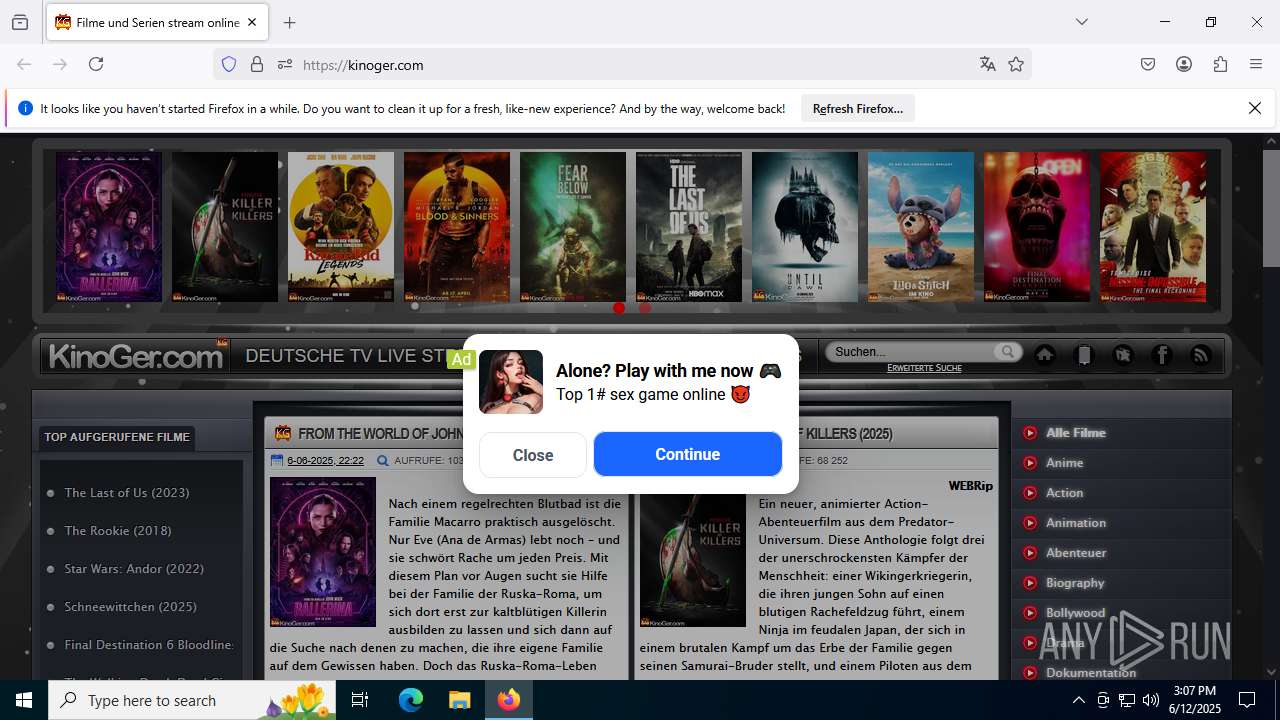Open a new tab with plus button

pyautogui.click(x=289, y=22)
